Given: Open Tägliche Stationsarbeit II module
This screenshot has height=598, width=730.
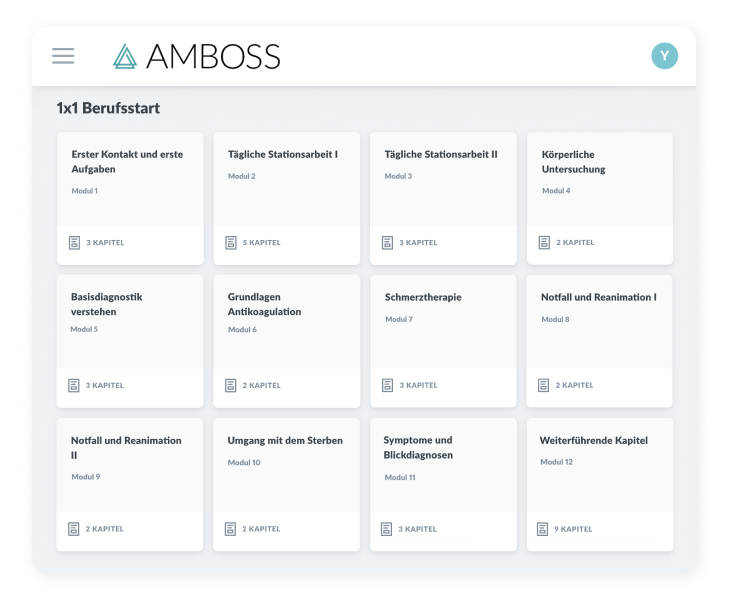Looking at the screenshot, I should click(443, 198).
